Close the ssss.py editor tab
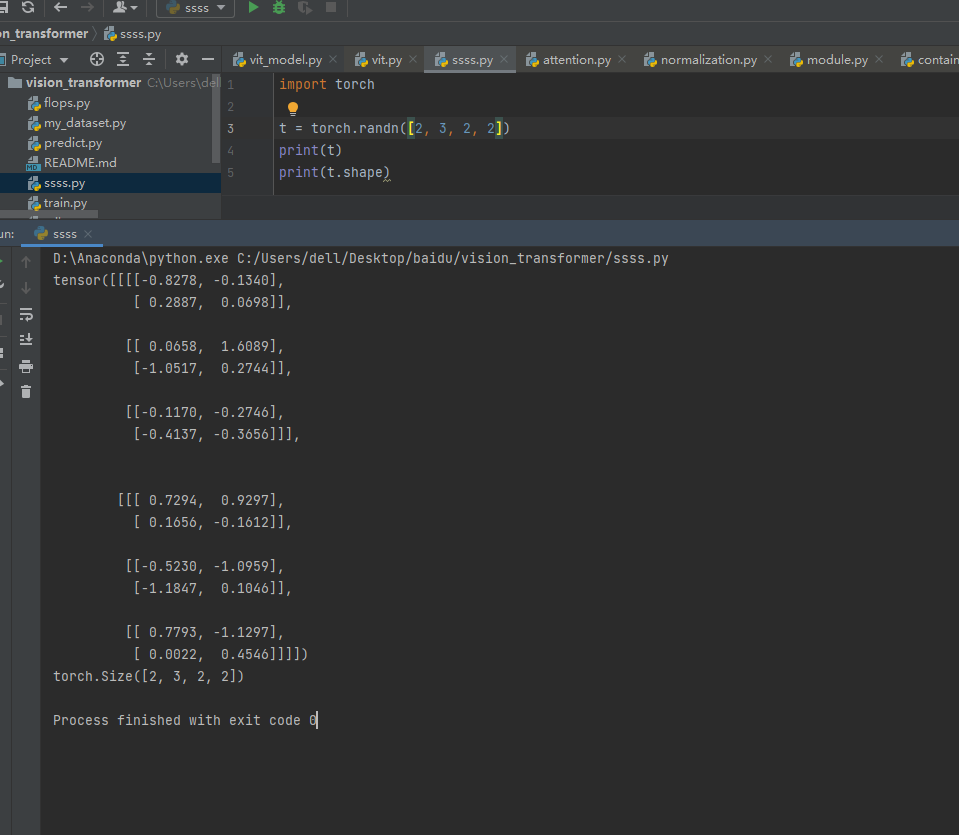 click(x=504, y=59)
